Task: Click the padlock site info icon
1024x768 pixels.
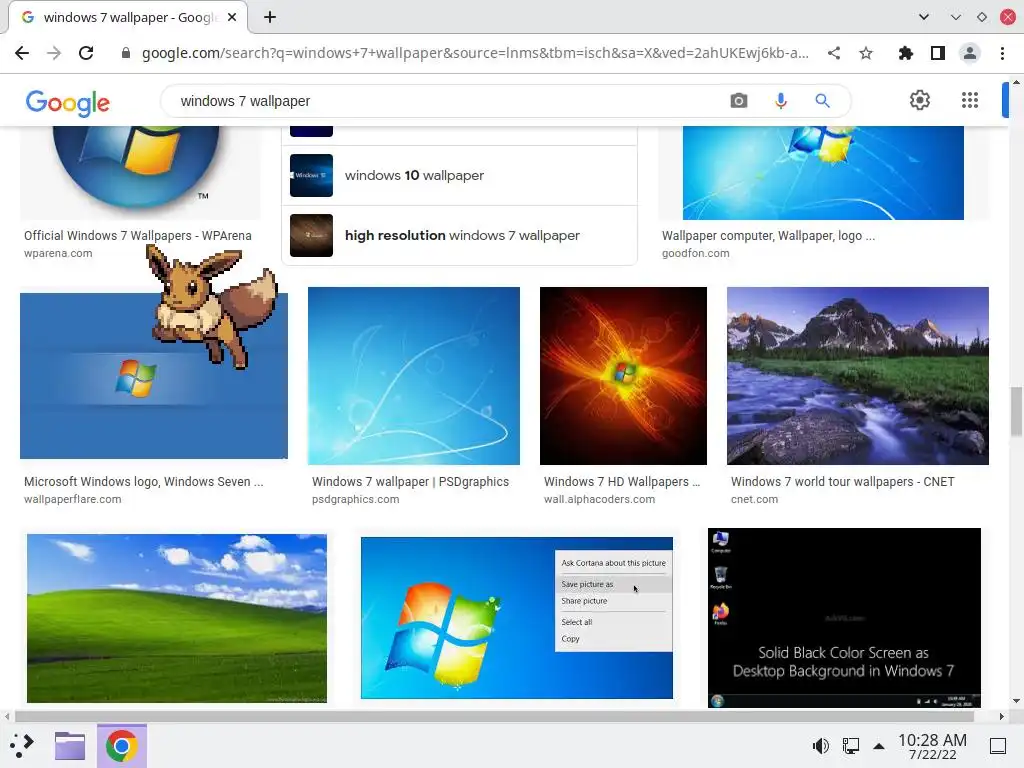Action: click(x=125, y=53)
